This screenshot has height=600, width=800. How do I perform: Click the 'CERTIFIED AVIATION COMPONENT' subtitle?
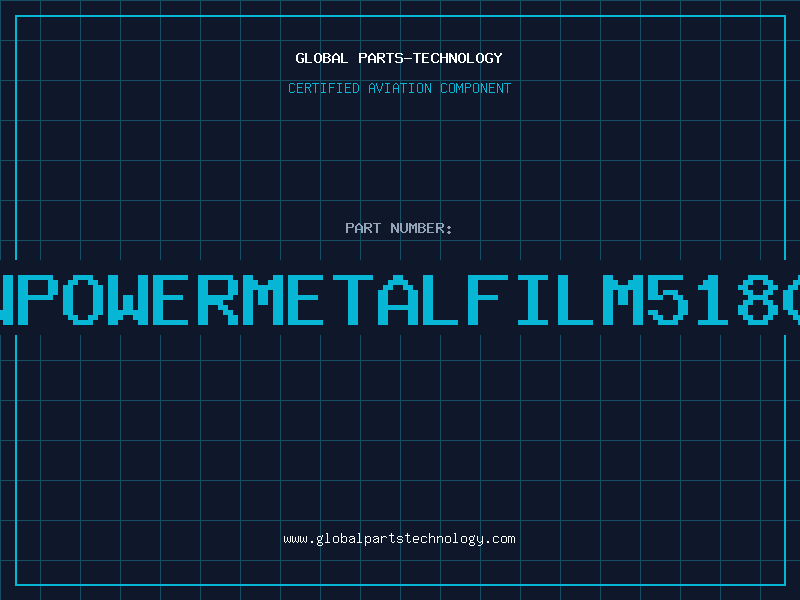pos(399,88)
